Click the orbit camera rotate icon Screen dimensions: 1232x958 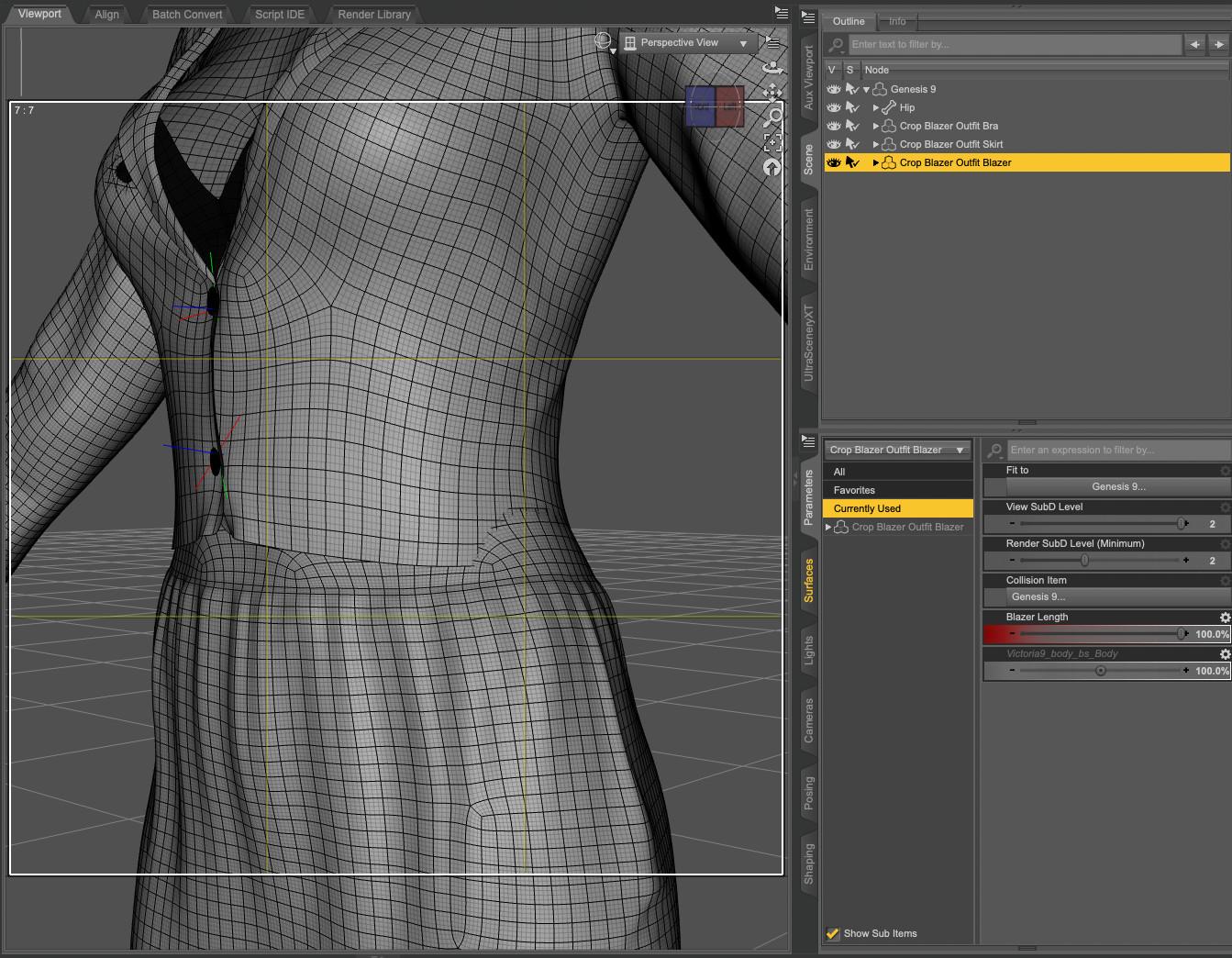point(772,67)
